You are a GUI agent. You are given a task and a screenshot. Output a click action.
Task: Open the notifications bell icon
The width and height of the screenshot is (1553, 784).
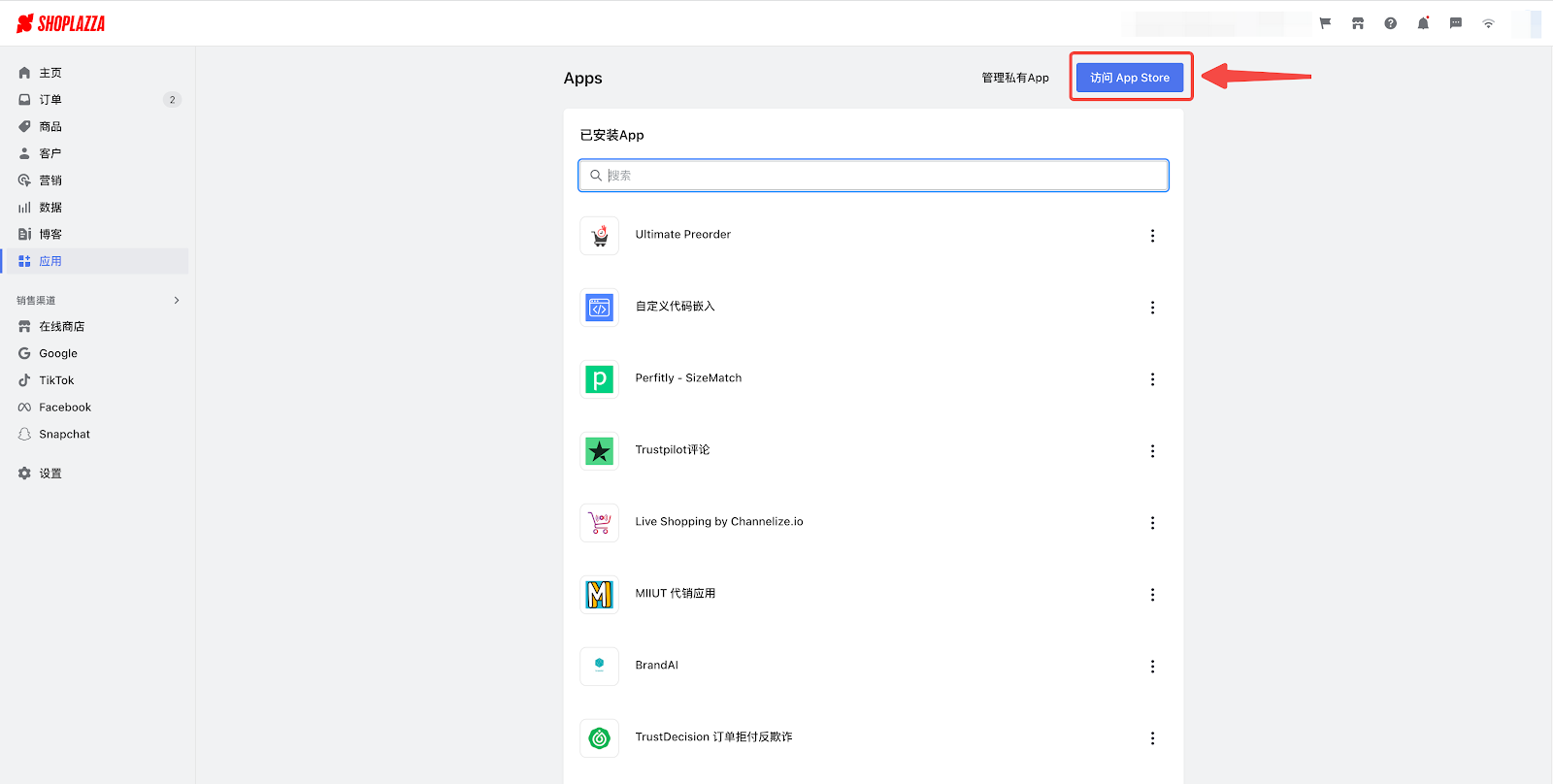click(1423, 23)
